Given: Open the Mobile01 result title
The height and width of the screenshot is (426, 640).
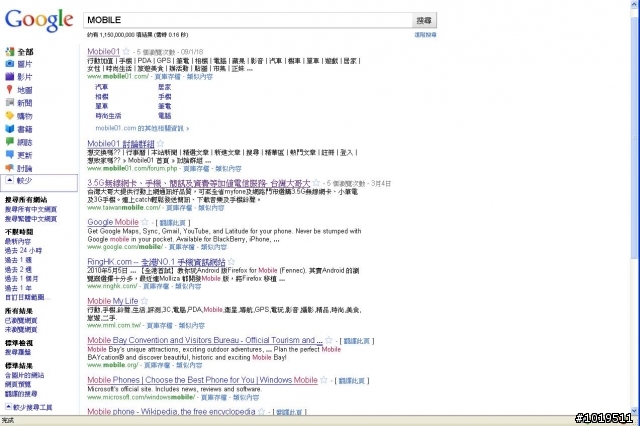Looking at the screenshot, I should [103, 51].
